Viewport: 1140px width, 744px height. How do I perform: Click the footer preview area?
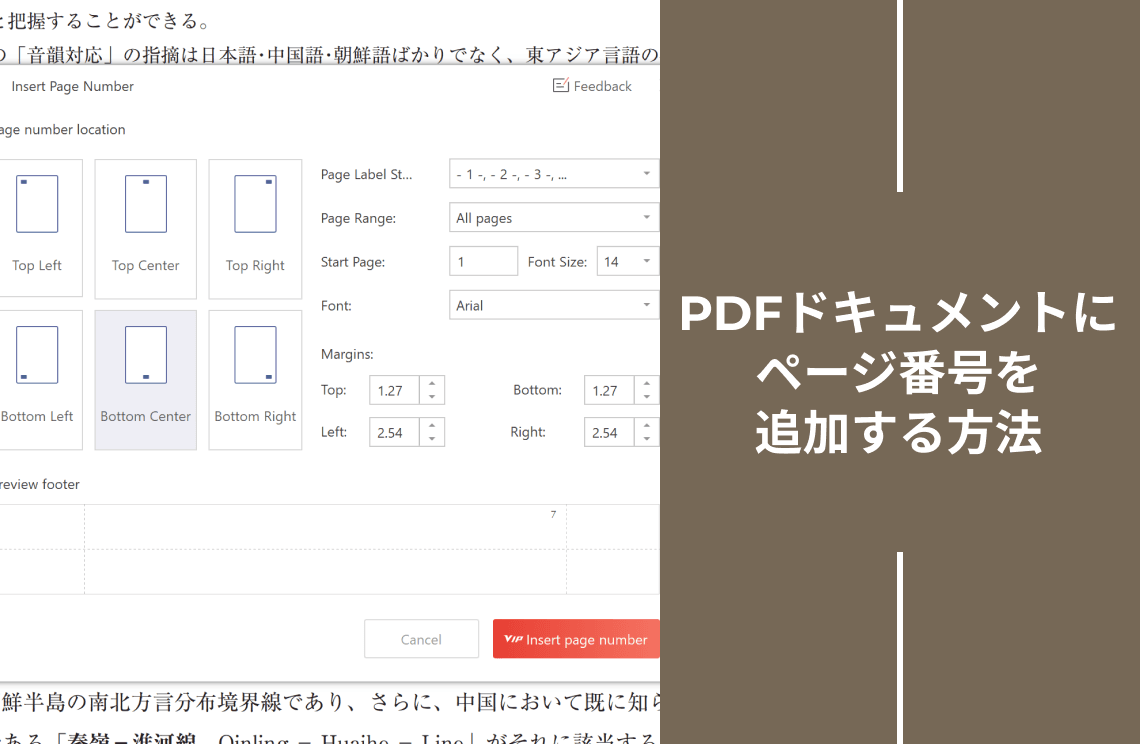[x=325, y=549]
